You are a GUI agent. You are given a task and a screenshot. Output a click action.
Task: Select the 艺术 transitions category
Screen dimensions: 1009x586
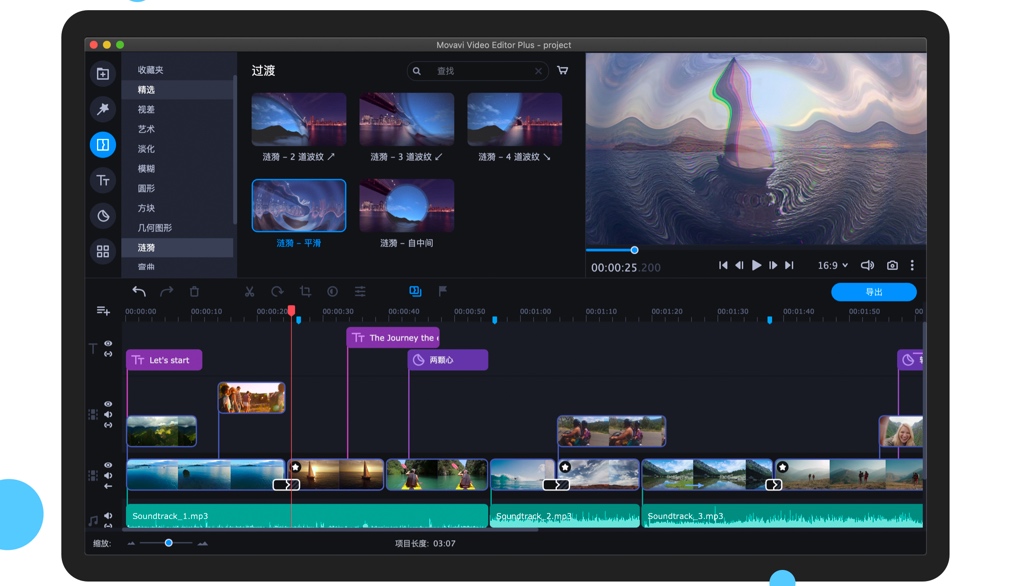(145, 128)
